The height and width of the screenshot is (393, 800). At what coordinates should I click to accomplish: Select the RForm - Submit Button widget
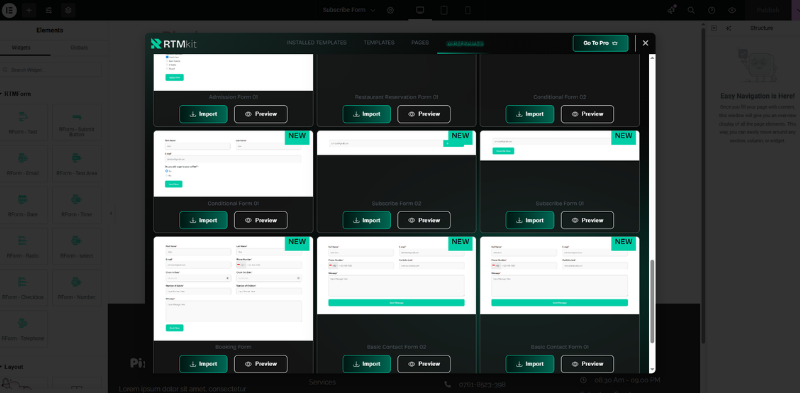[x=77, y=123]
